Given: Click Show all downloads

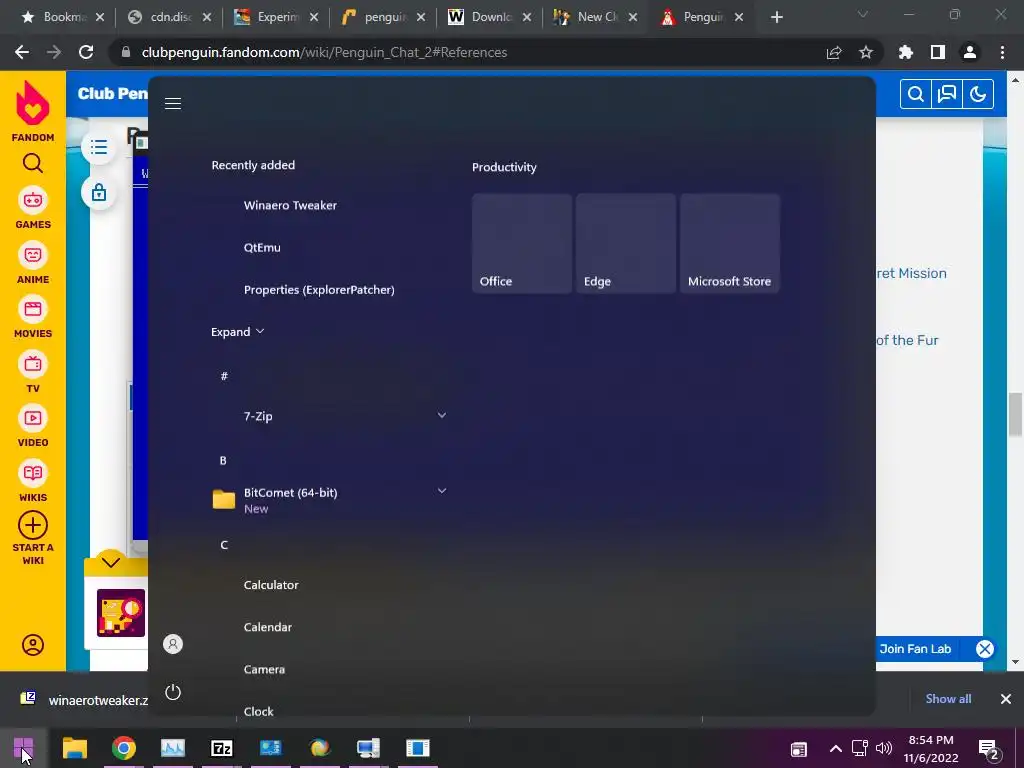Looking at the screenshot, I should point(948,699).
